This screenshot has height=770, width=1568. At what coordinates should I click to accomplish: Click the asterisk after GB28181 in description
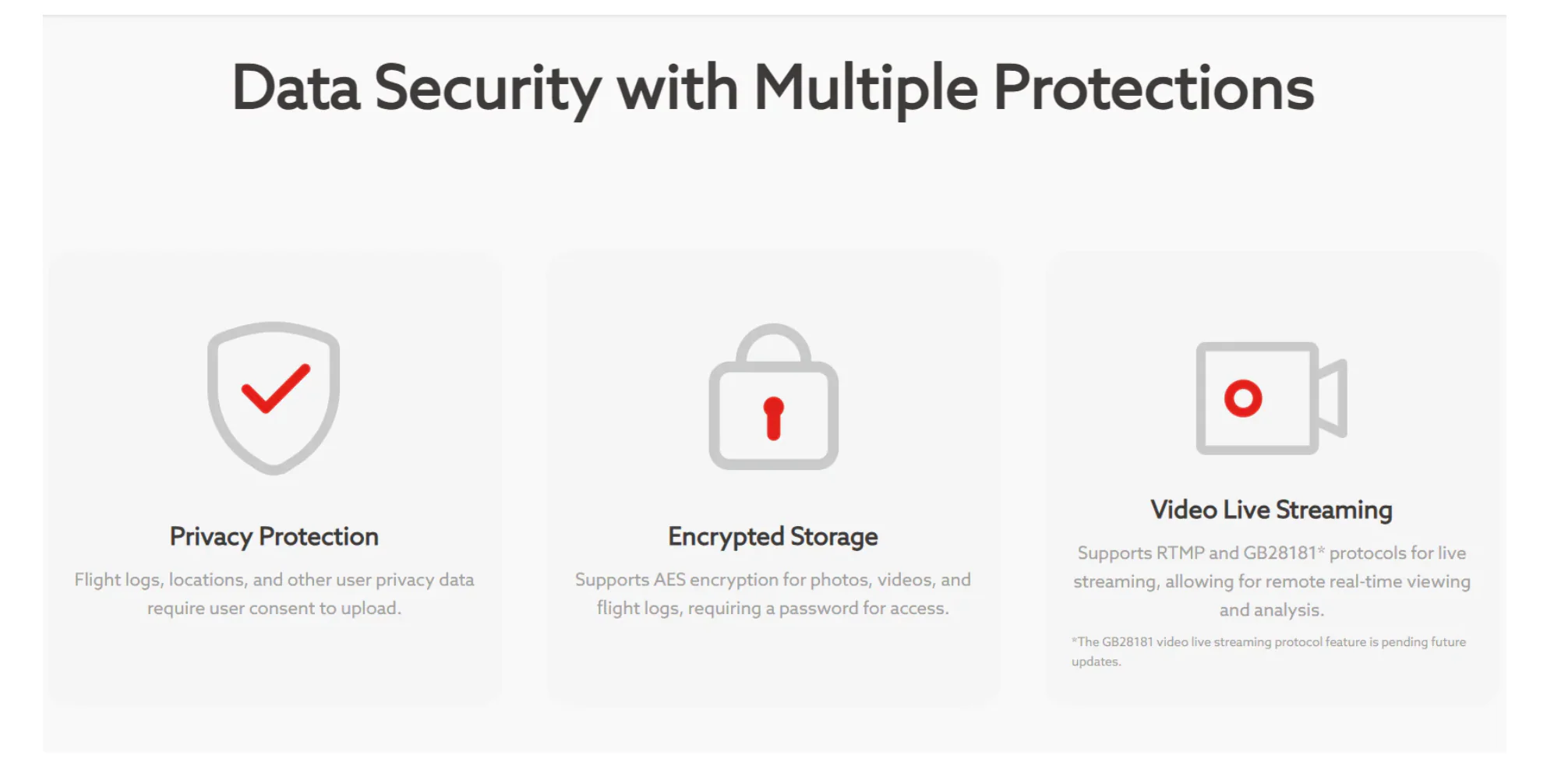tap(1321, 550)
